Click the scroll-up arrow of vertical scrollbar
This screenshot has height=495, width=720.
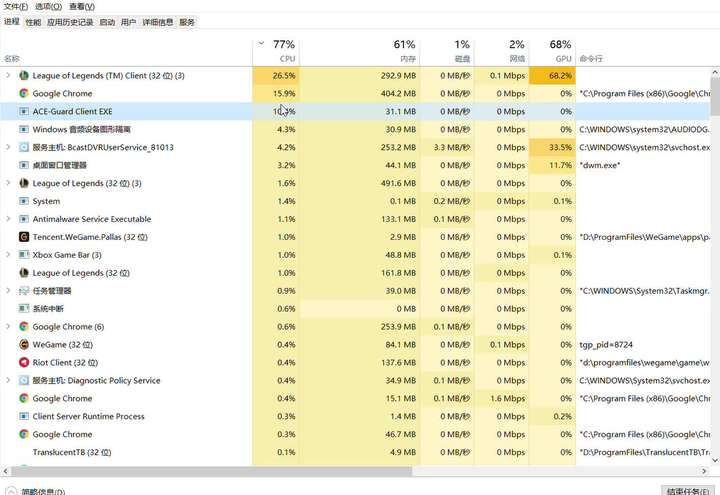pos(715,72)
